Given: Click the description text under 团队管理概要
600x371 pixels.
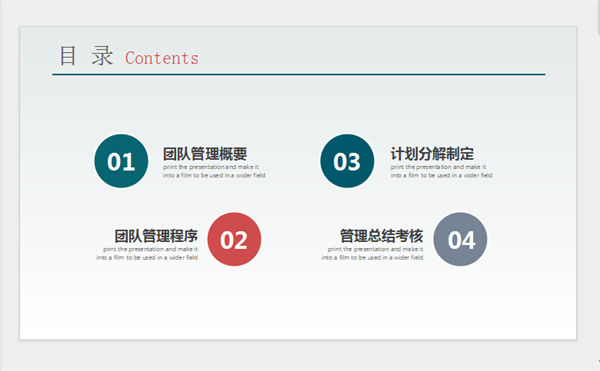Looking at the screenshot, I should (x=214, y=171).
